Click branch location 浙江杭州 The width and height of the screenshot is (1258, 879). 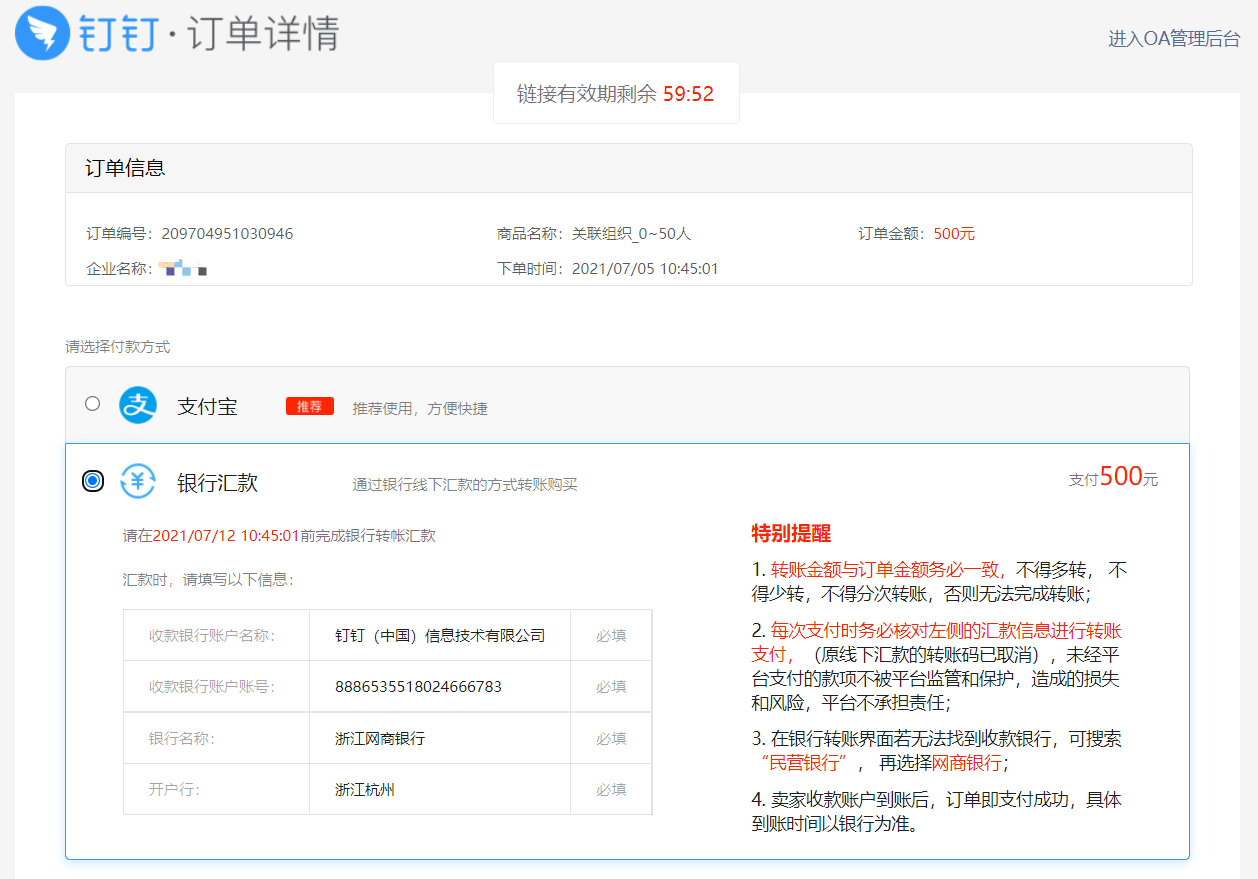pos(365,790)
